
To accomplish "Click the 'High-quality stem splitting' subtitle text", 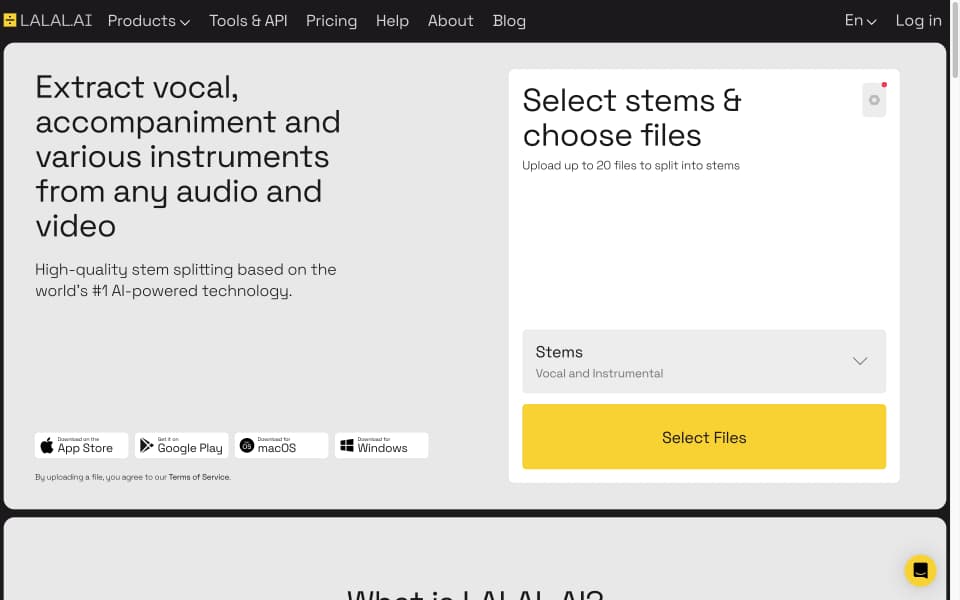I will coord(186,280).
